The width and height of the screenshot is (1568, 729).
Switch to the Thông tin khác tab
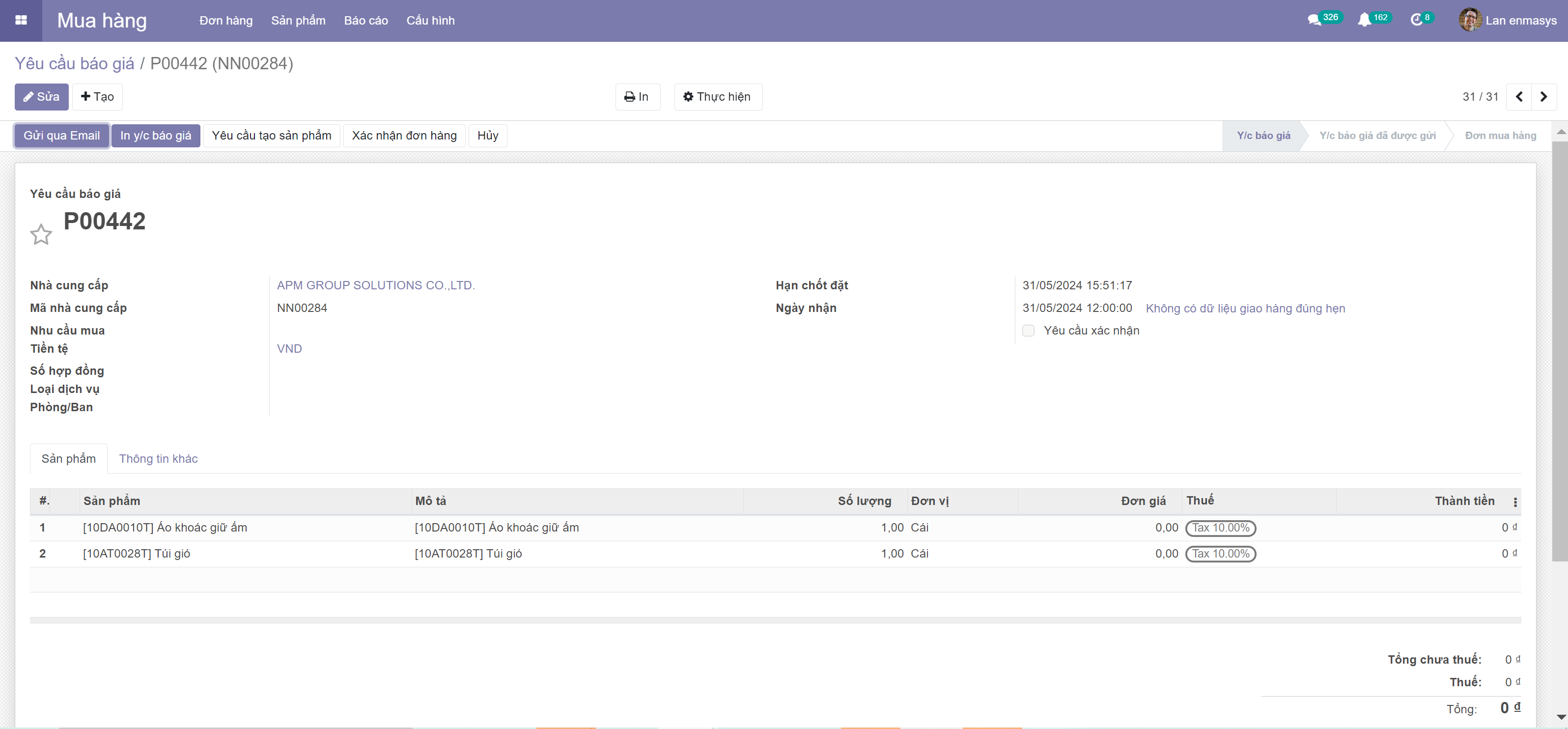pos(158,459)
